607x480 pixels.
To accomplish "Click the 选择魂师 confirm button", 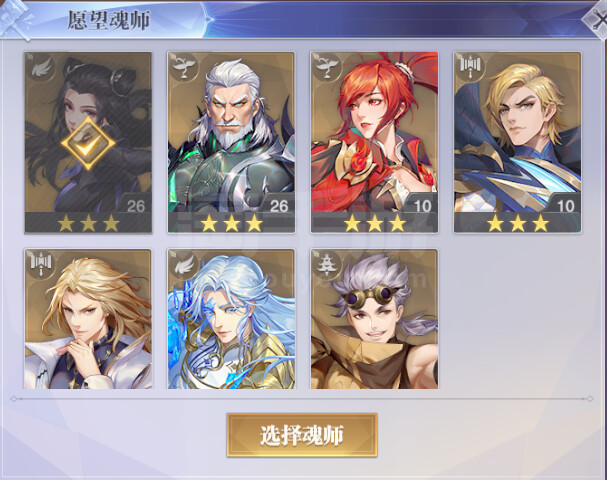I will point(302,435).
